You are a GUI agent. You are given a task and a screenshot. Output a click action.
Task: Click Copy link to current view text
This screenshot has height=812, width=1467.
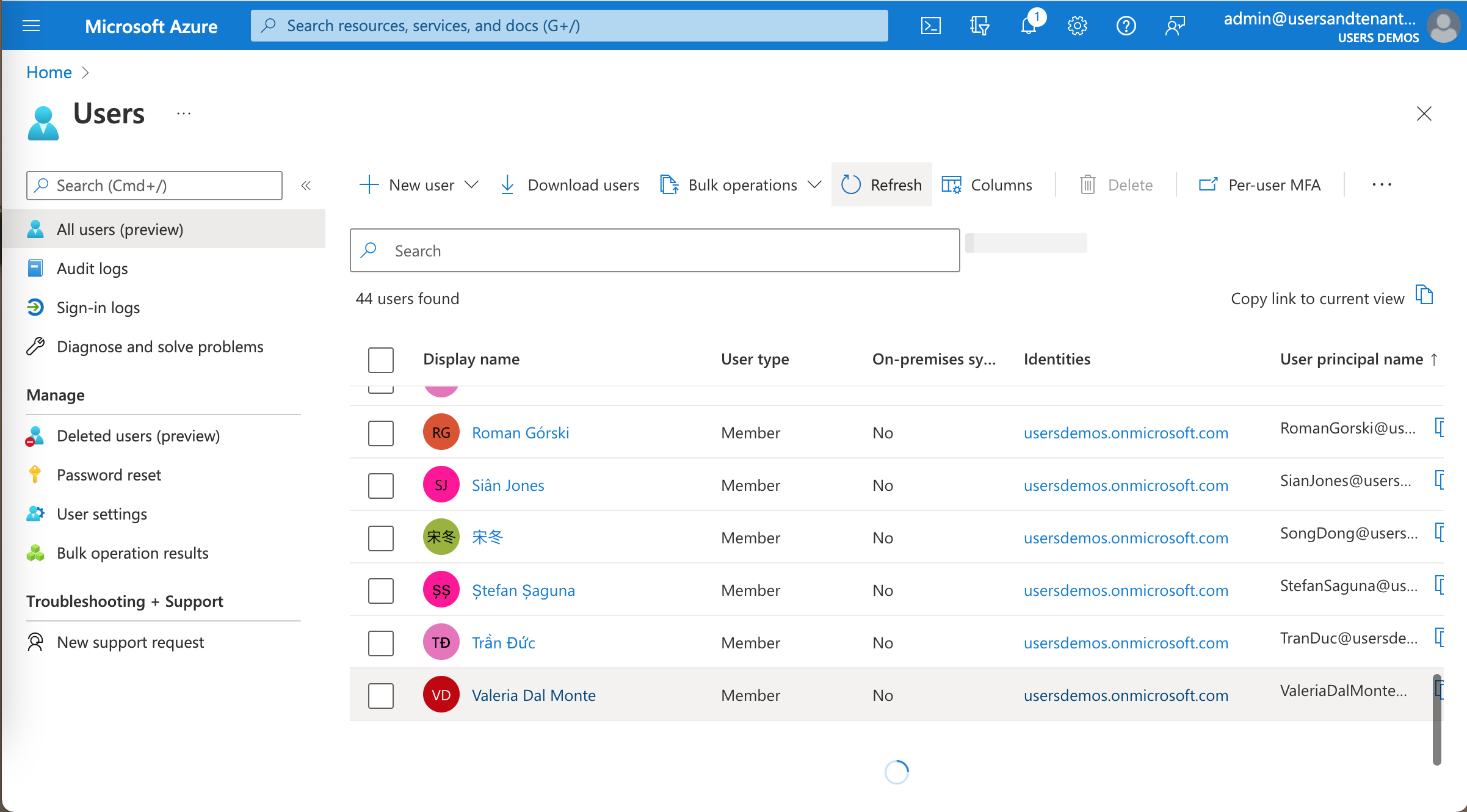[x=1317, y=298]
